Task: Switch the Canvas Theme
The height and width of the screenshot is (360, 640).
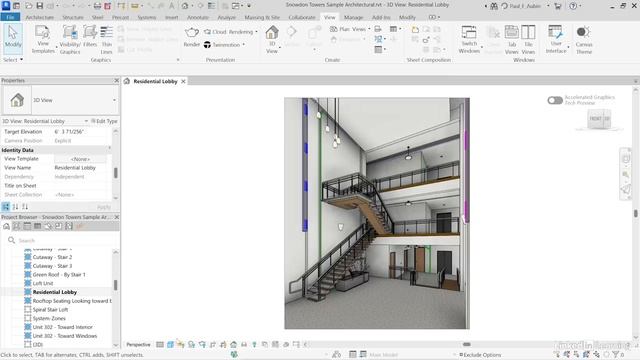Action: pyautogui.click(x=584, y=39)
